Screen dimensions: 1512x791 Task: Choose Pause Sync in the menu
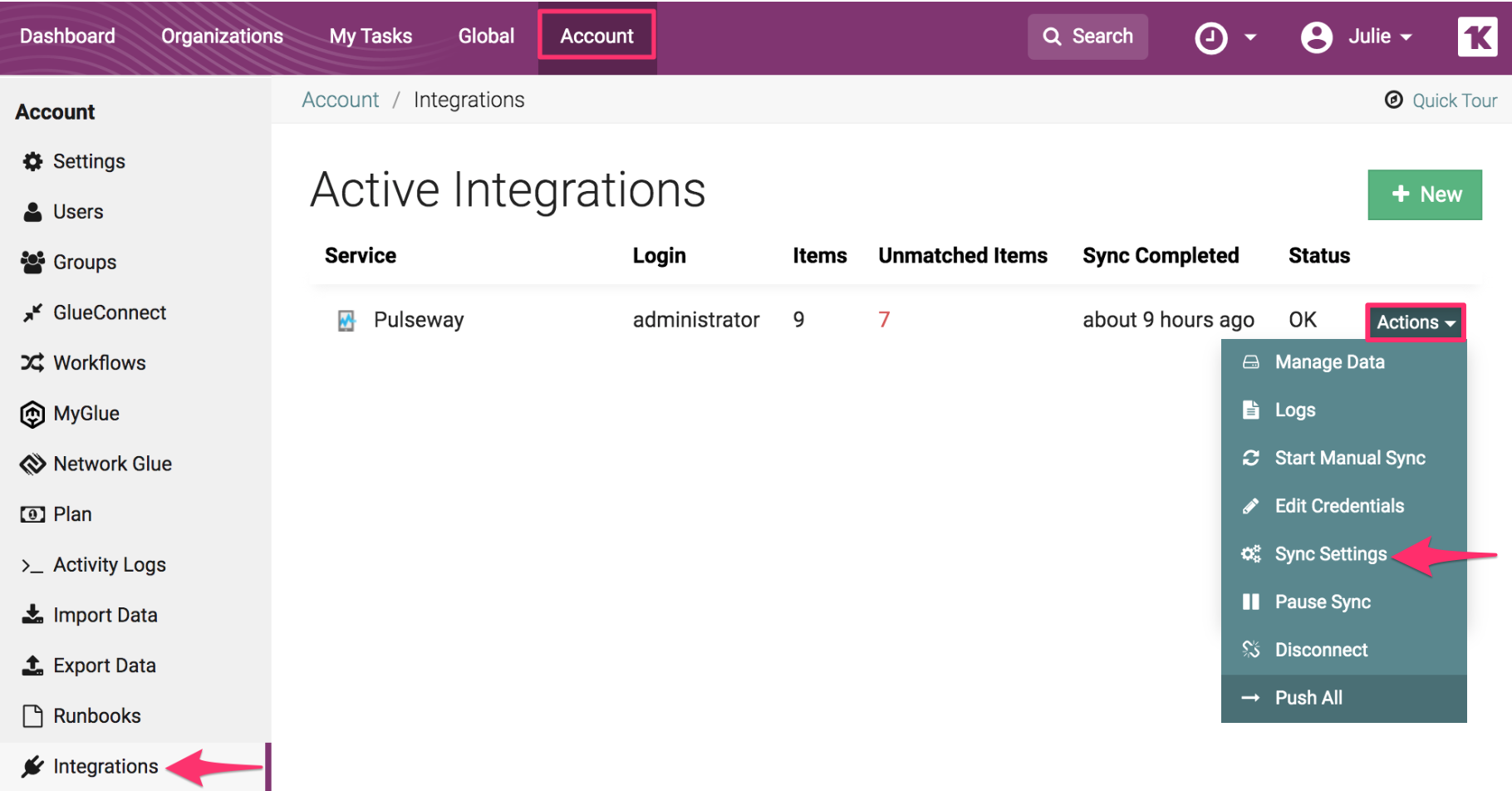click(1323, 602)
